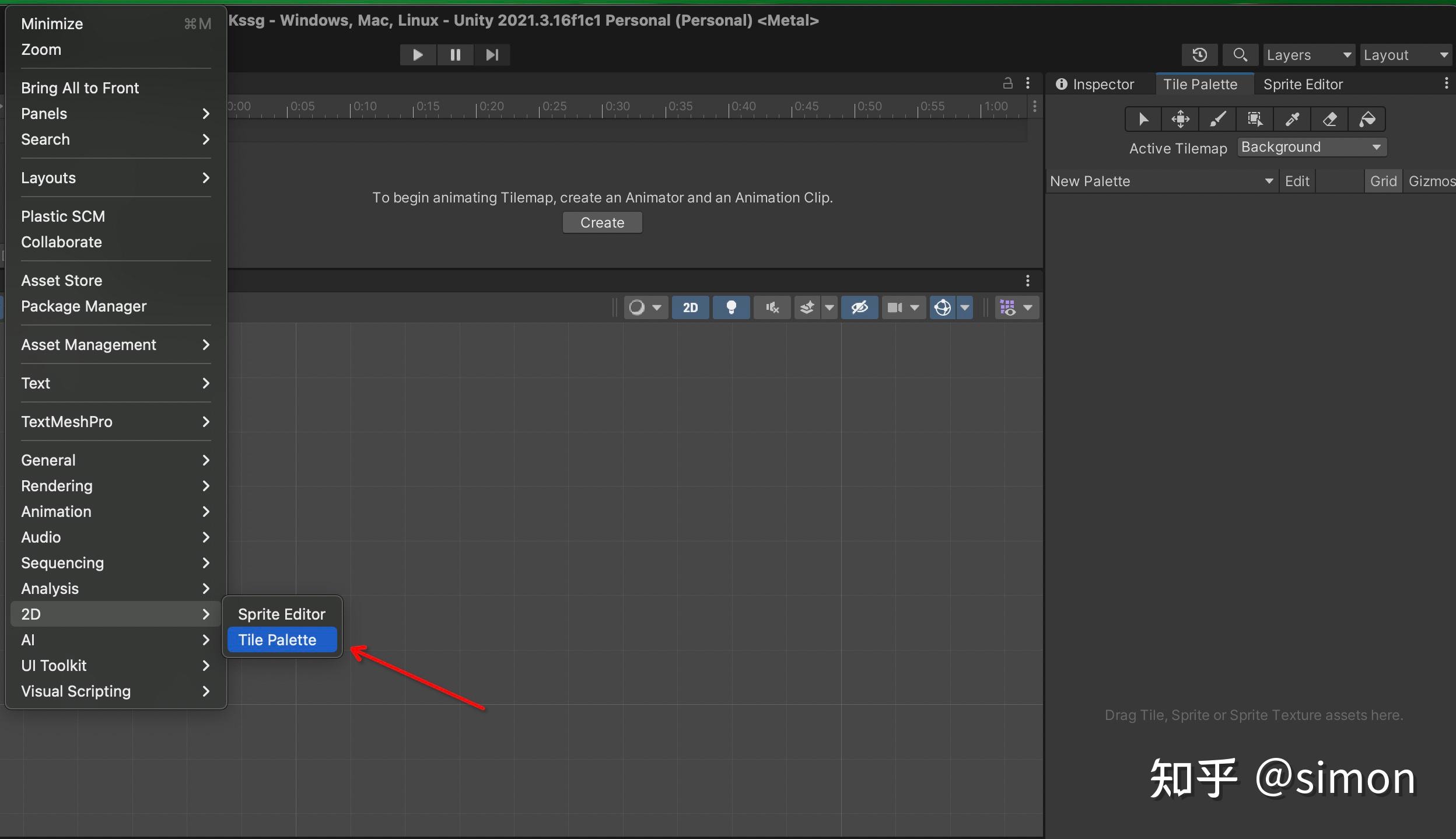The height and width of the screenshot is (839, 1456).
Task: Click the Create animation clip button
Action: pyautogui.click(x=602, y=223)
